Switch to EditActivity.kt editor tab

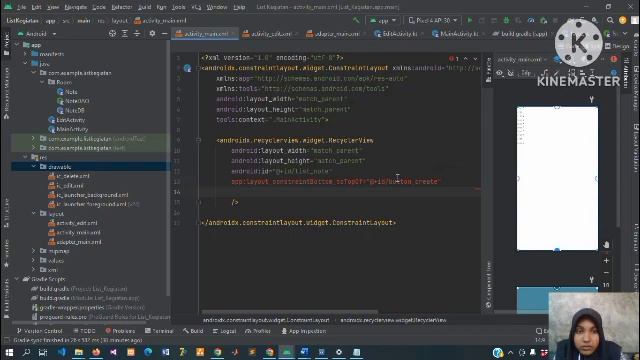coord(400,34)
